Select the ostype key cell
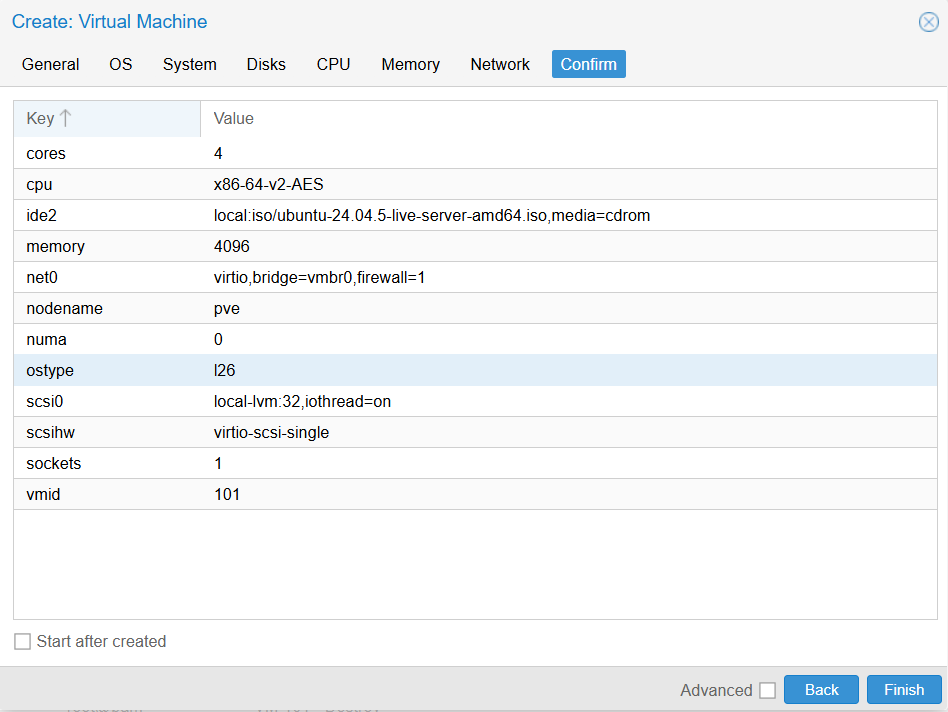The height and width of the screenshot is (712, 948). tap(107, 371)
